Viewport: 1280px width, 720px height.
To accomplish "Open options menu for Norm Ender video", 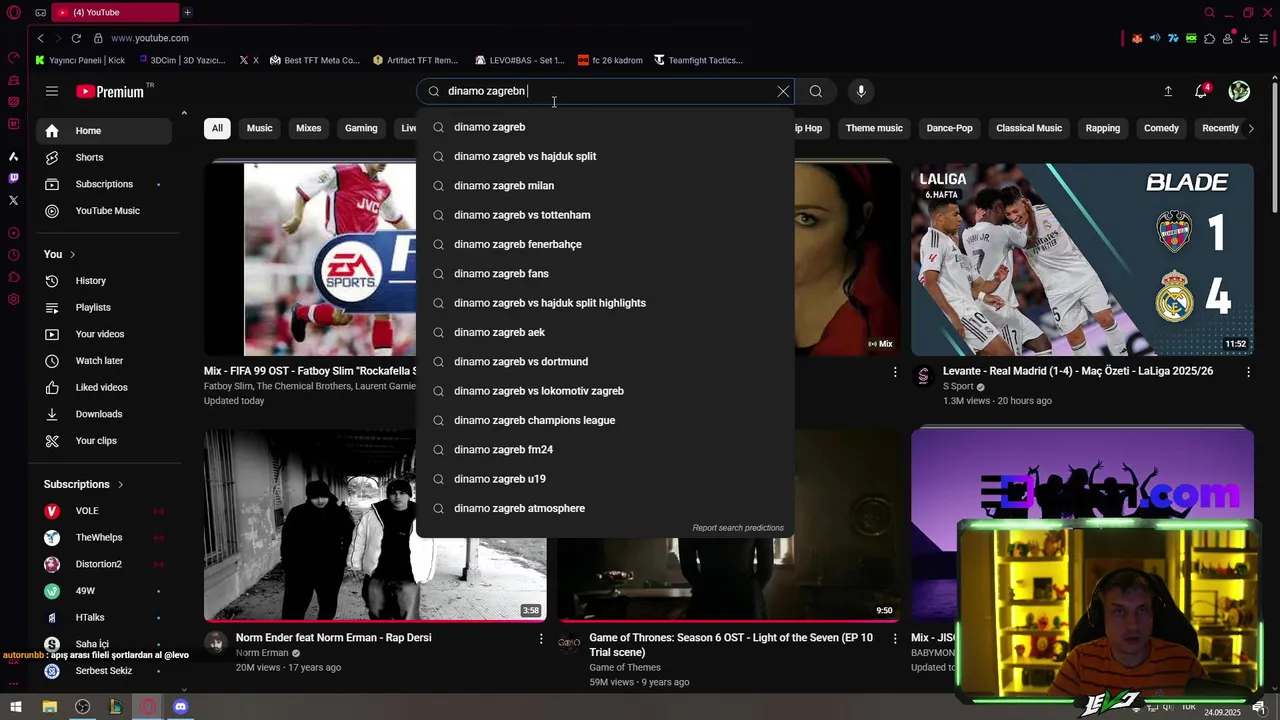I will (x=541, y=638).
